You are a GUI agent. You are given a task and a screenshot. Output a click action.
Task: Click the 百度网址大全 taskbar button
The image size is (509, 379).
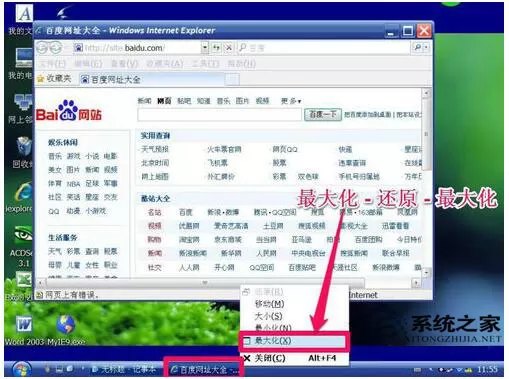204,369
